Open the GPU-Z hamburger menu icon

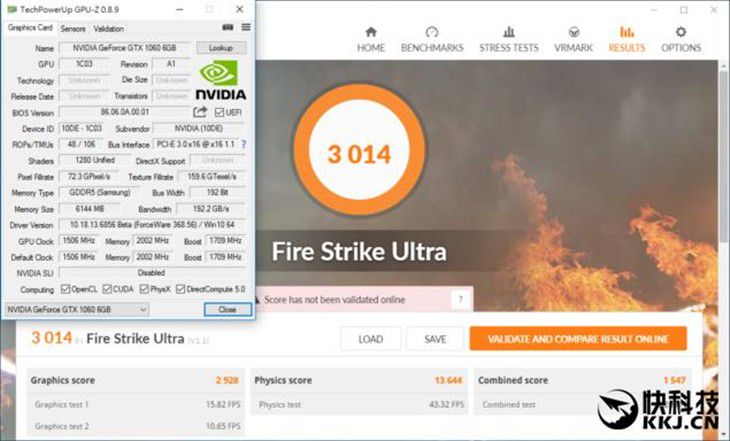point(246,27)
